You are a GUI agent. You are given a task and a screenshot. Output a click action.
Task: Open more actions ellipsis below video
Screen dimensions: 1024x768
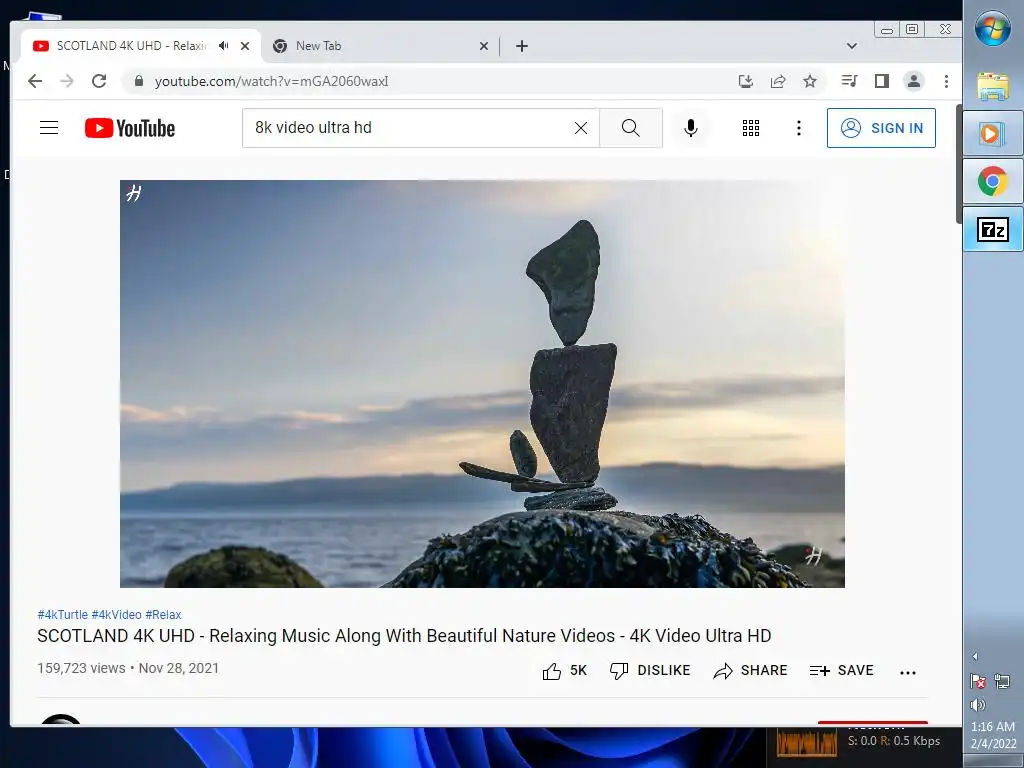[908, 672]
